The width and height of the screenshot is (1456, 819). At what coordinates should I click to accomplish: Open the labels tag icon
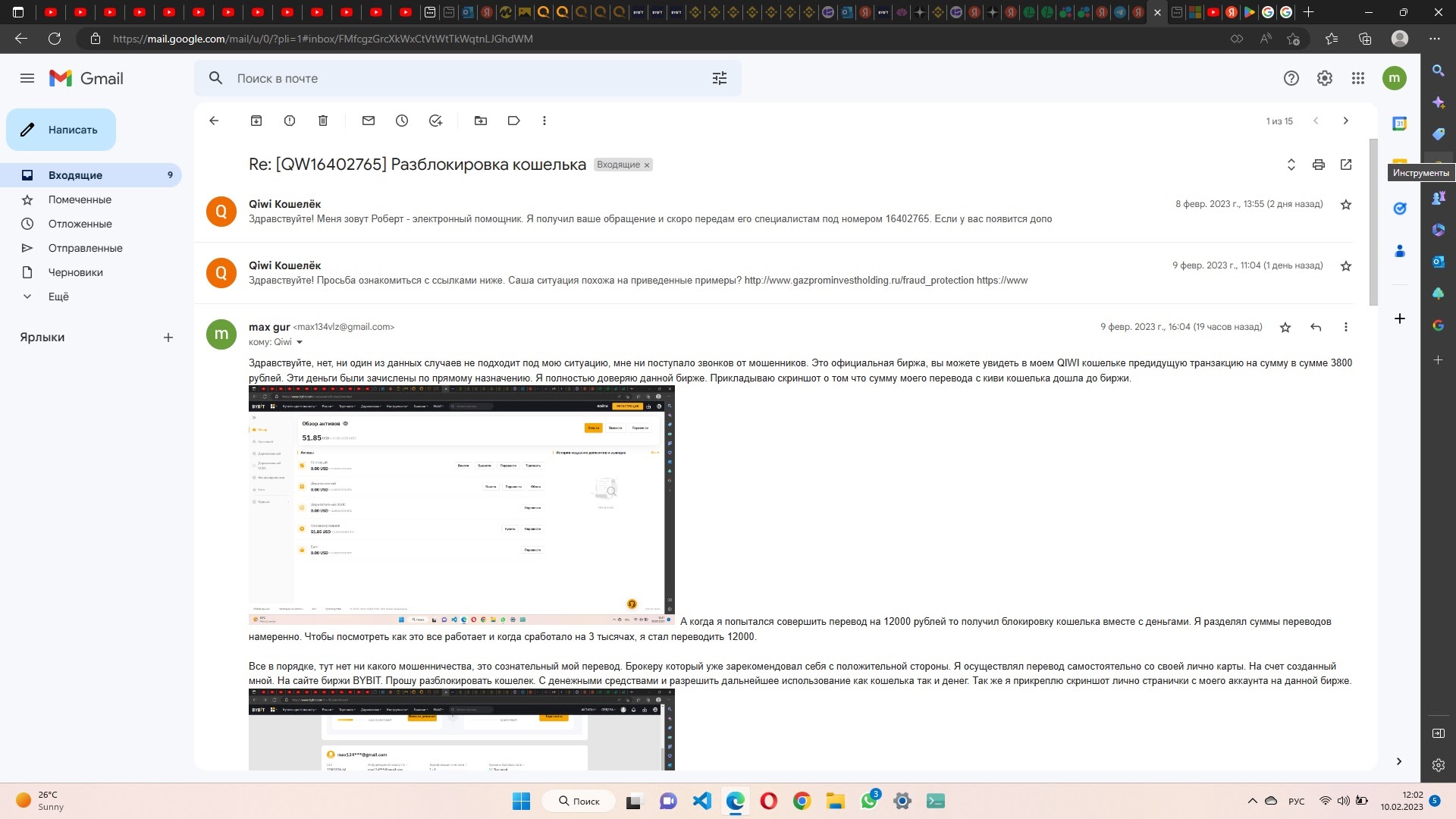click(x=514, y=121)
